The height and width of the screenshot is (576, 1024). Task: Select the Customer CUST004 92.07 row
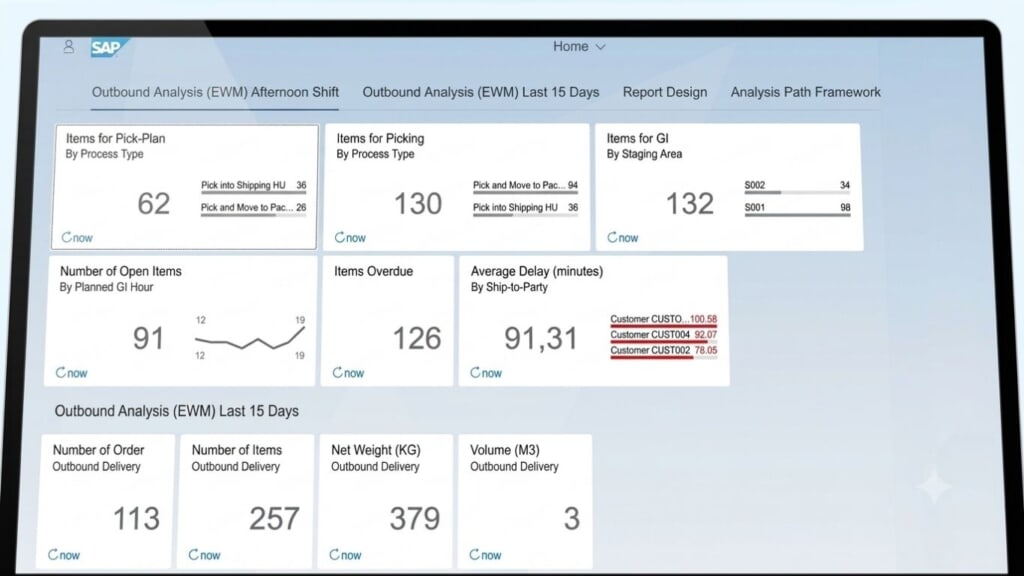coord(664,336)
